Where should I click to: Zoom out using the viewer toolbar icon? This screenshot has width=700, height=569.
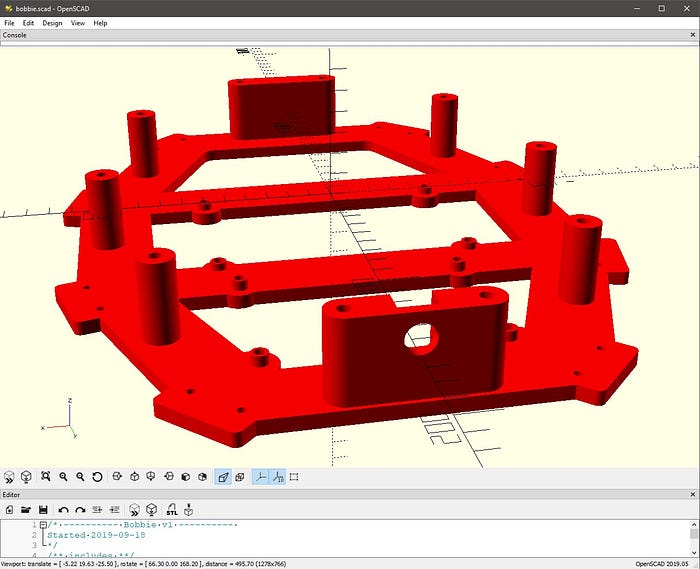coord(80,477)
